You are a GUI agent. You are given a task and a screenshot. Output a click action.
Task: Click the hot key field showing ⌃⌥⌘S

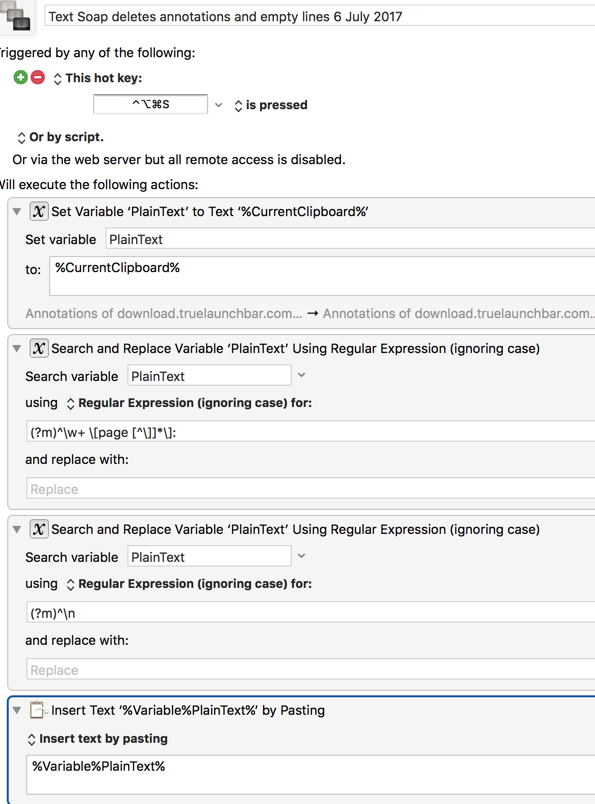(150, 104)
